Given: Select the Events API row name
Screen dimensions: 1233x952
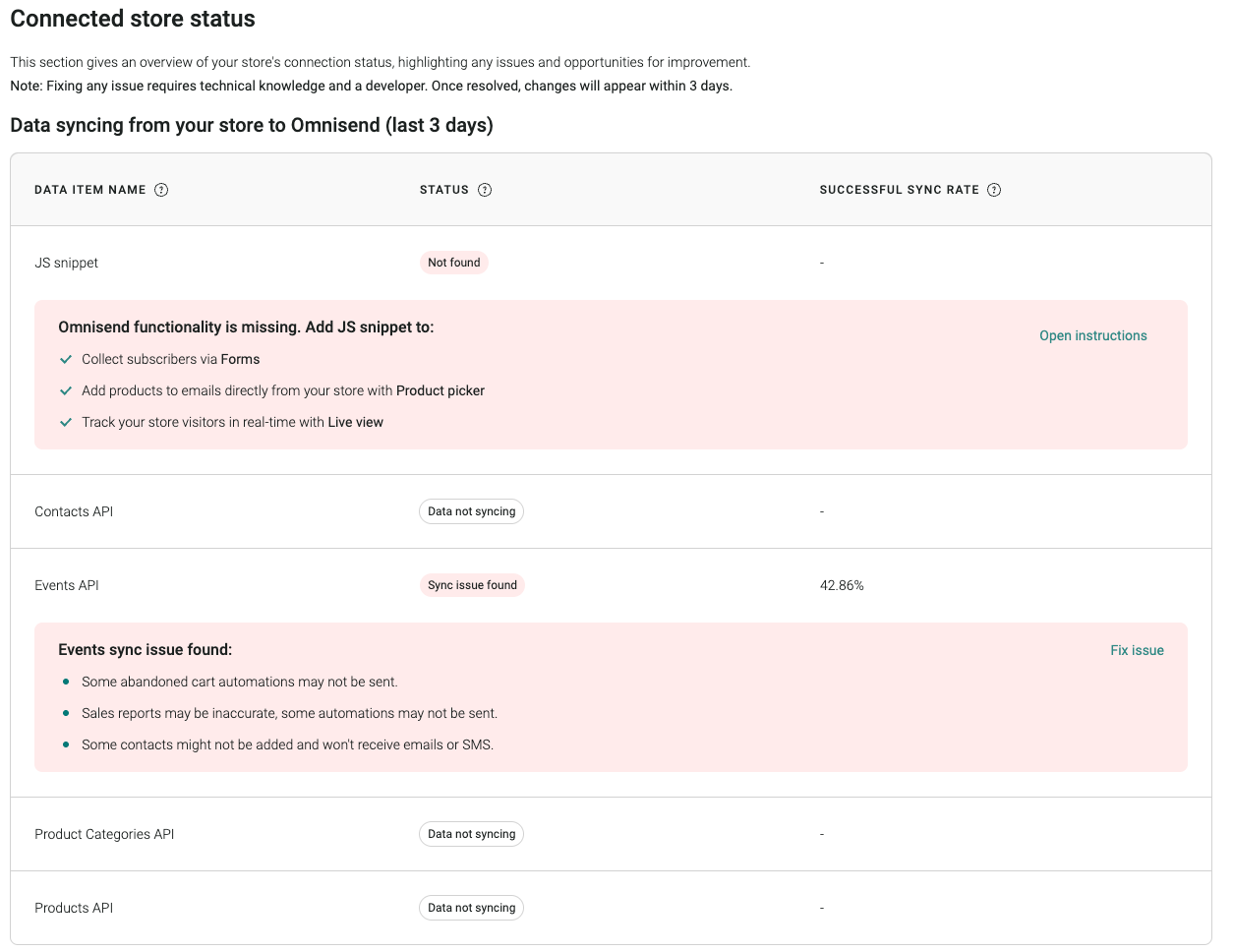Looking at the screenshot, I should (x=67, y=585).
